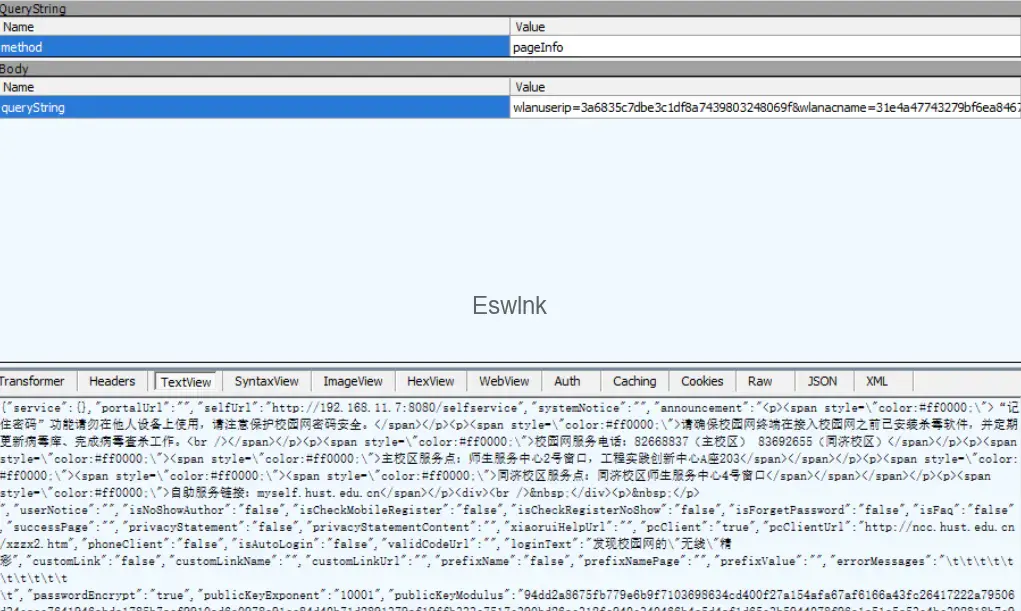Switch to the Raw tab
The height and width of the screenshot is (611, 1021).
(760, 381)
